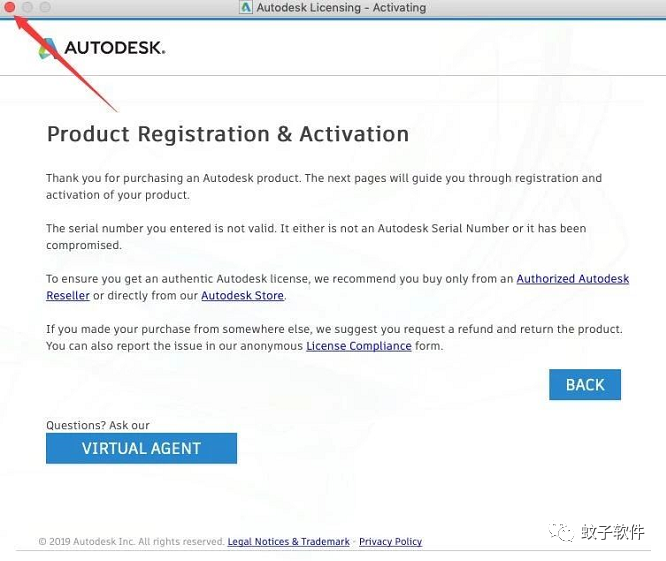Visit the Autodesk Store link
Viewport: 666px width, 561px height.
[x=242, y=296]
